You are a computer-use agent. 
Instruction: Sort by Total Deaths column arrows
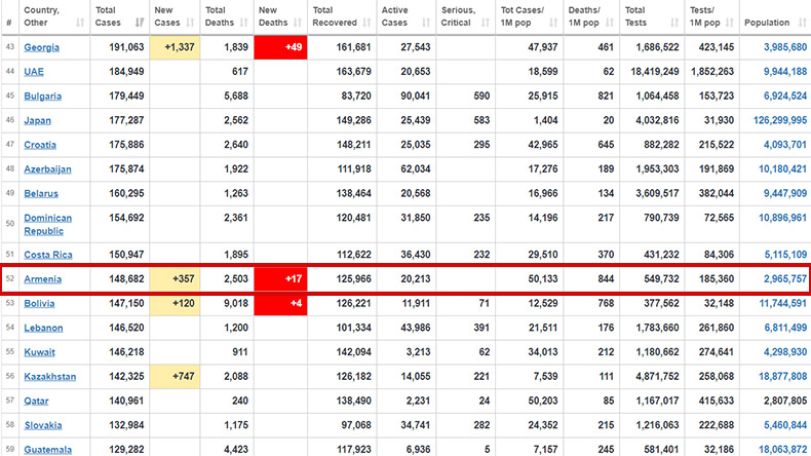[244, 22]
